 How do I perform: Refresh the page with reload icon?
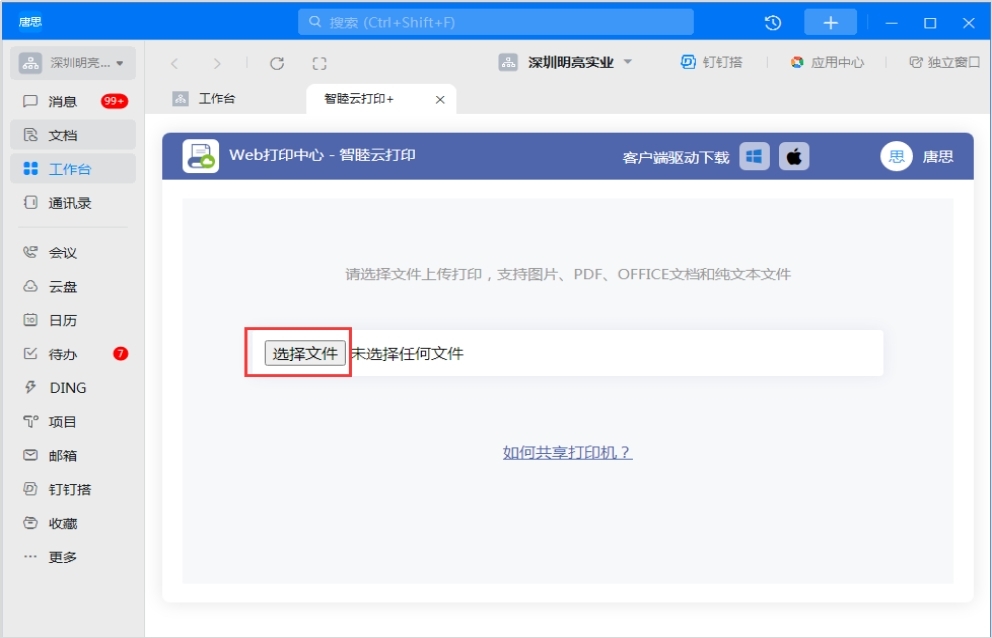click(x=277, y=63)
